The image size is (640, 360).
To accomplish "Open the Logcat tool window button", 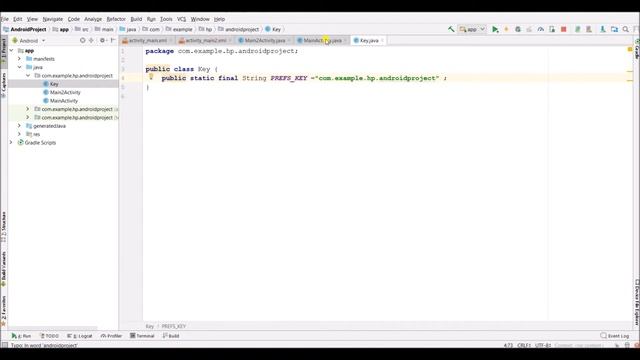I will click(x=80, y=336).
